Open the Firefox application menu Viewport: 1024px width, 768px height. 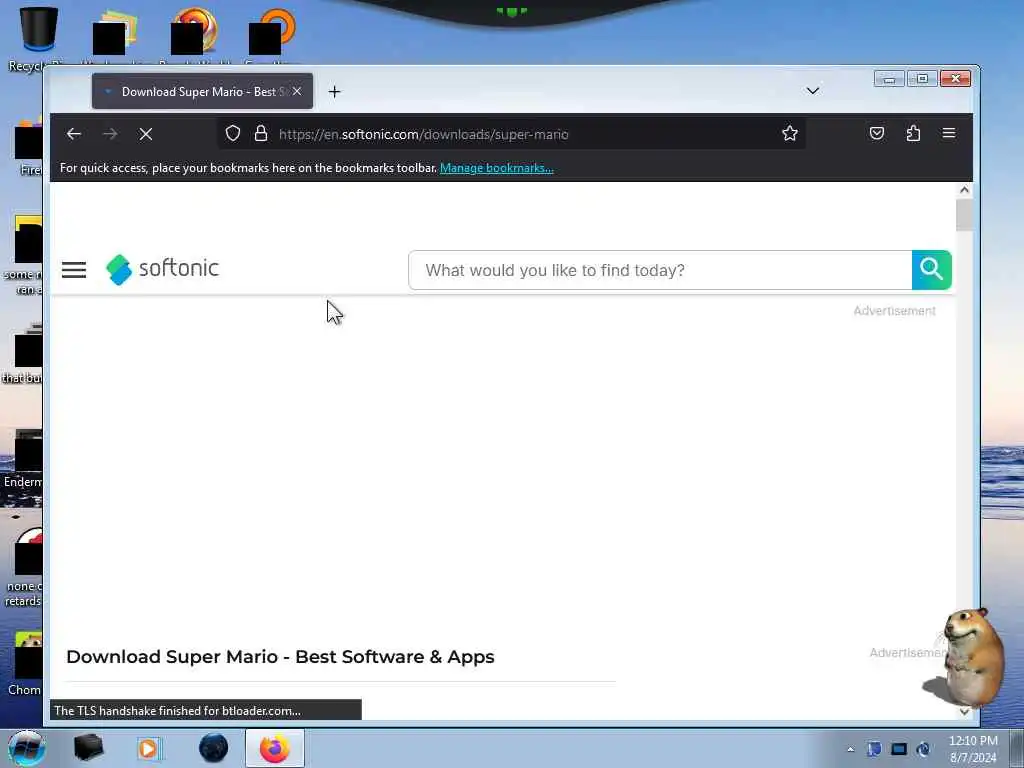tap(949, 133)
